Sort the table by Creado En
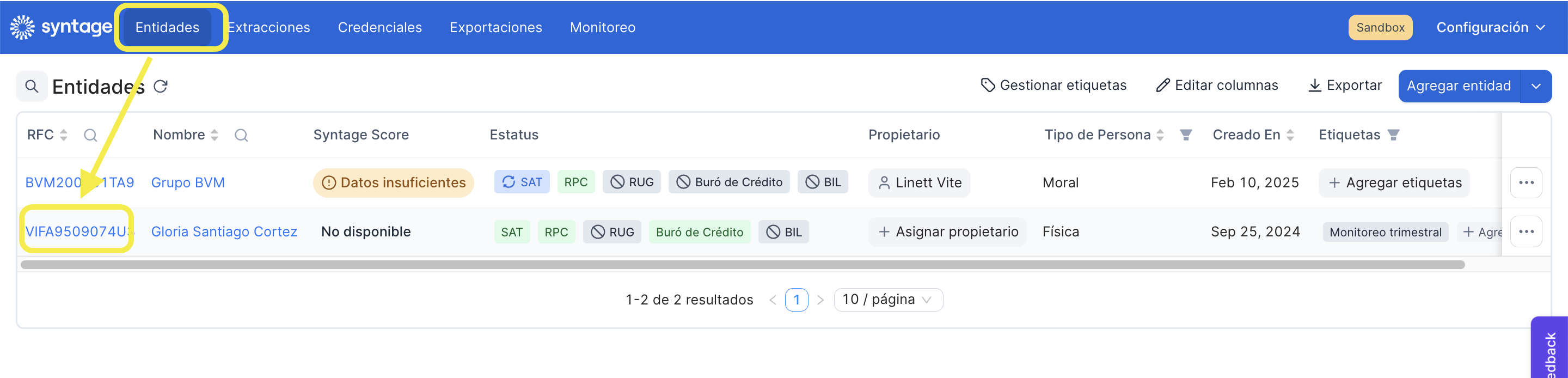Viewport: 1568px width, 378px height. 1290,135
